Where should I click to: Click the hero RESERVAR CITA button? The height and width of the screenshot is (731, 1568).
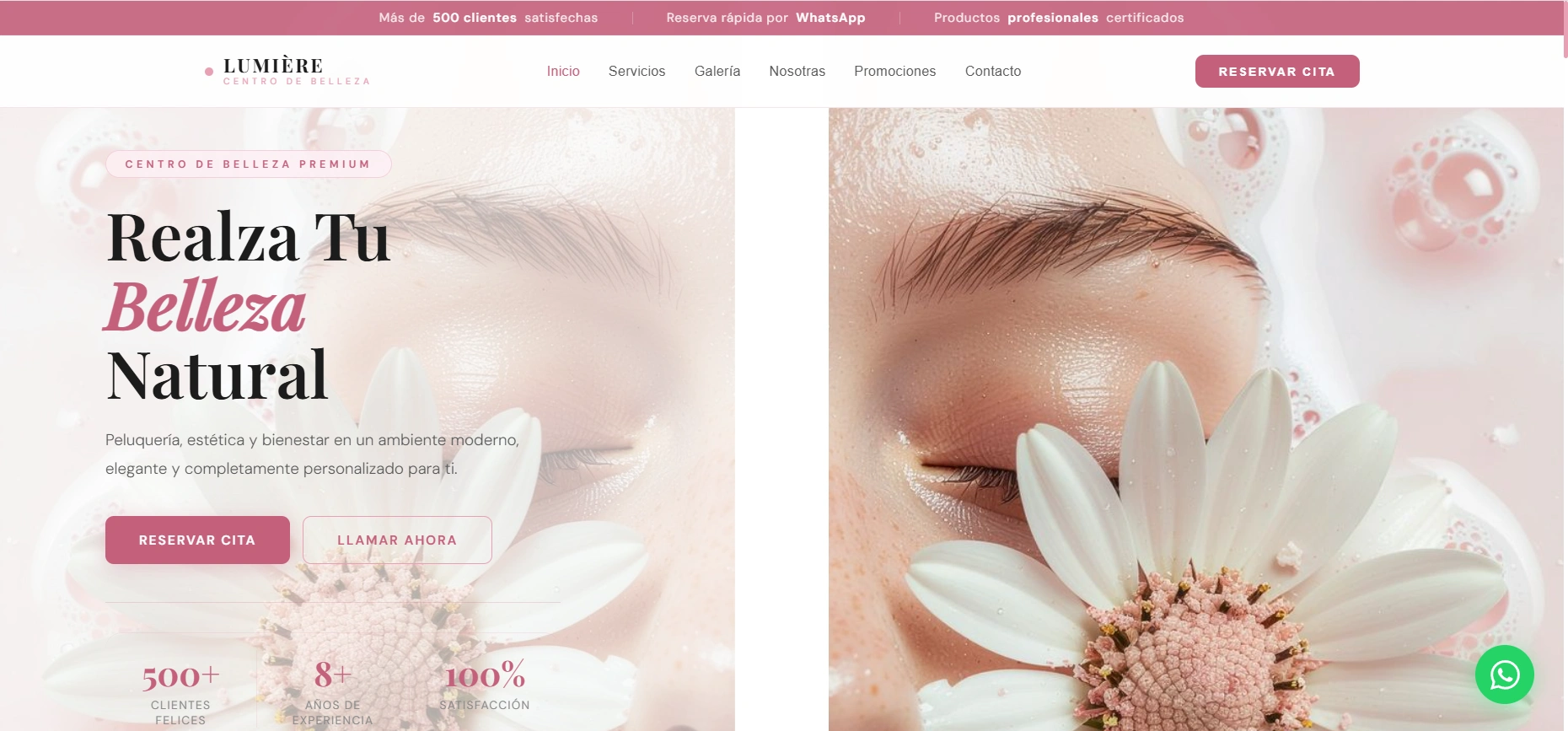click(x=197, y=540)
